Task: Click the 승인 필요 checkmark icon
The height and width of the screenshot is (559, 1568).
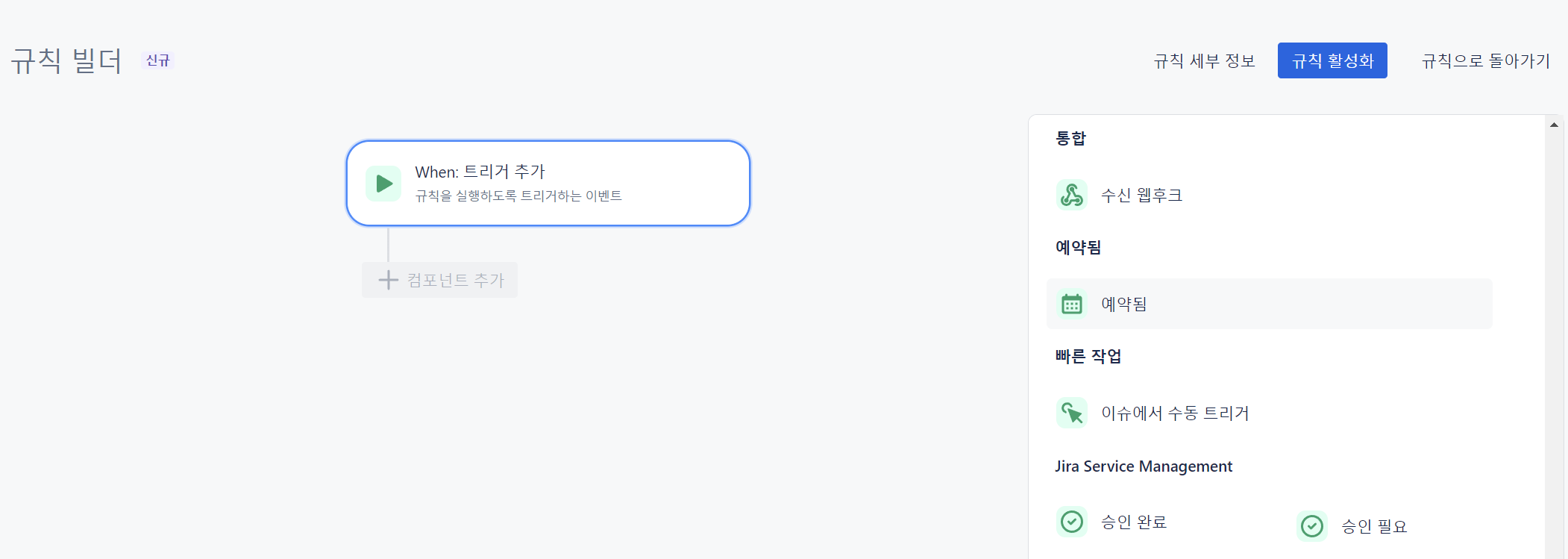Action: click(1312, 526)
